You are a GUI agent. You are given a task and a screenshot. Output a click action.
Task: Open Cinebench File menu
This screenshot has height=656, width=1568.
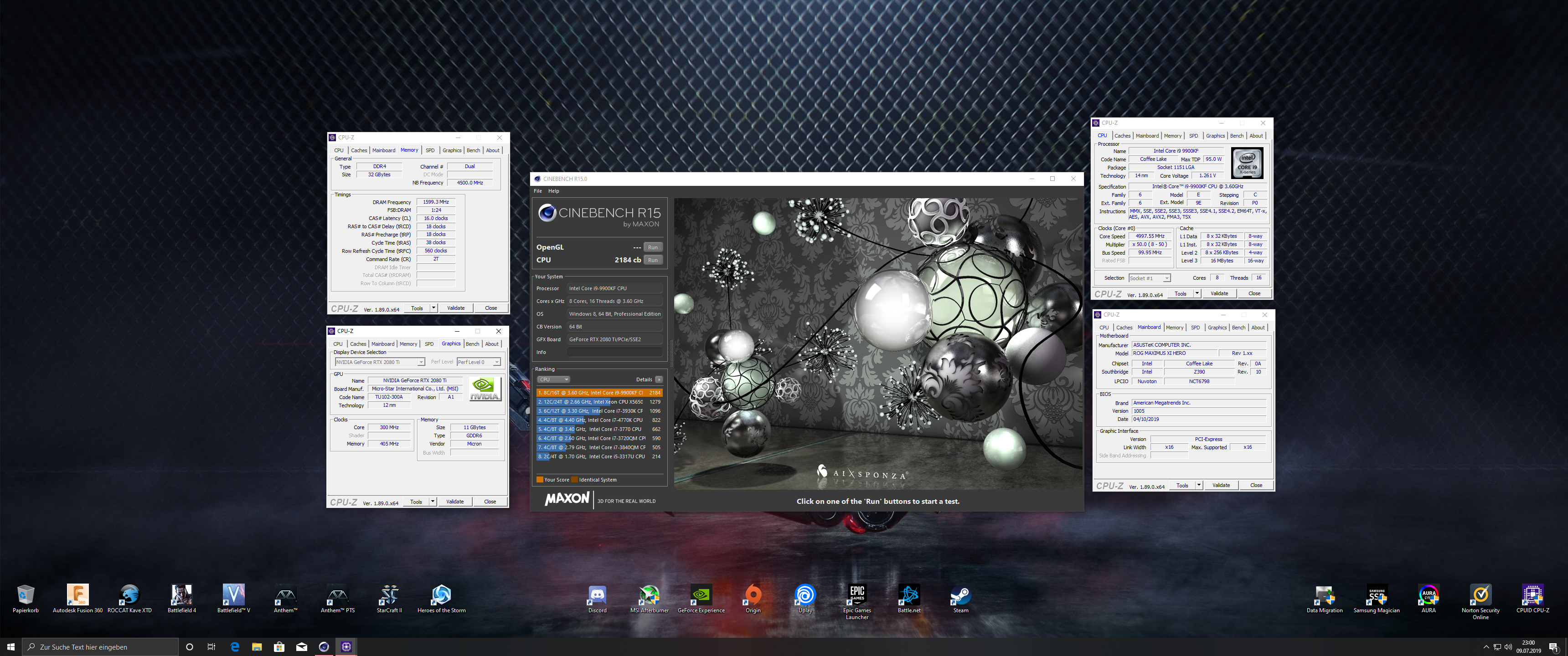point(537,191)
